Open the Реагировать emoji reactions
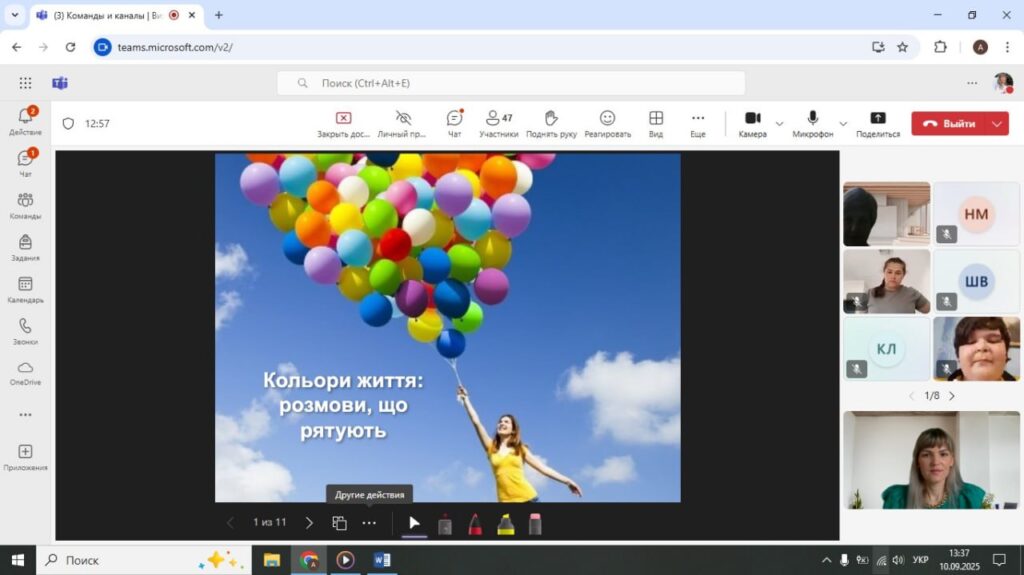This screenshot has width=1024, height=575. [x=607, y=118]
